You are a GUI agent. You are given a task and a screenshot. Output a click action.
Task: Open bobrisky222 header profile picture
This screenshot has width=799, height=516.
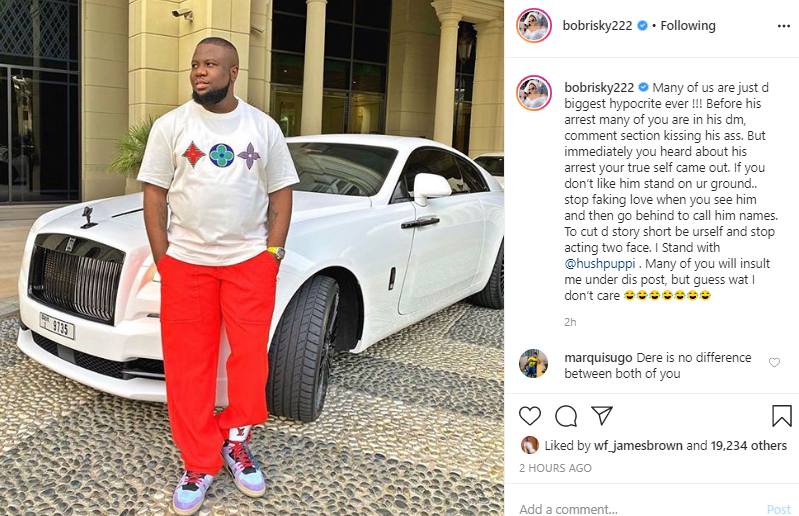pyautogui.click(x=534, y=25)
